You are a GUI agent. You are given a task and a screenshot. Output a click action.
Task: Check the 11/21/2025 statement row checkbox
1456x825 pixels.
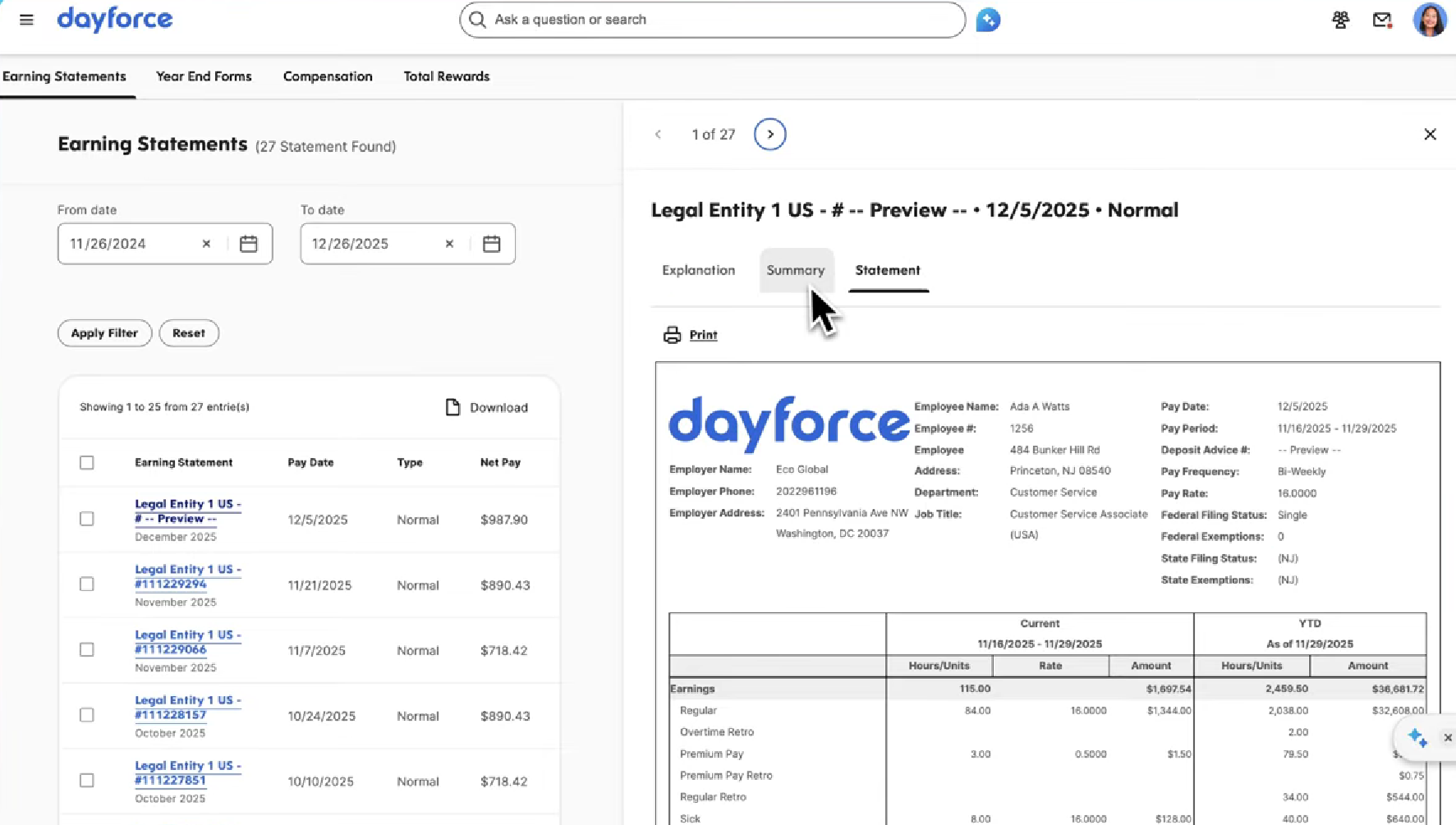point(87,584)
